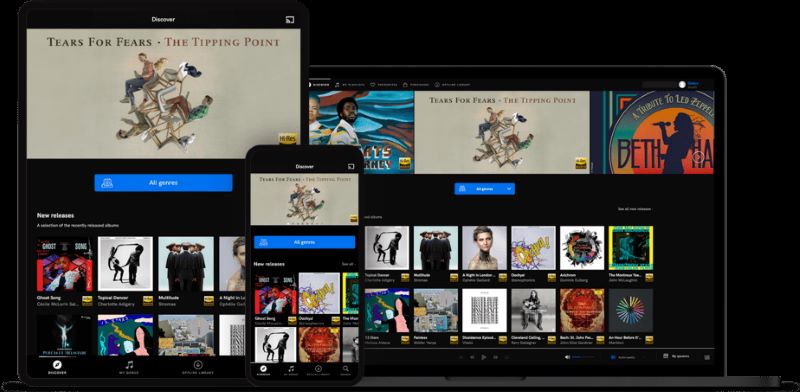Screen dimensions: 800x392
Task: Open the play queue icon on laptop player
Action: (707, 357)
